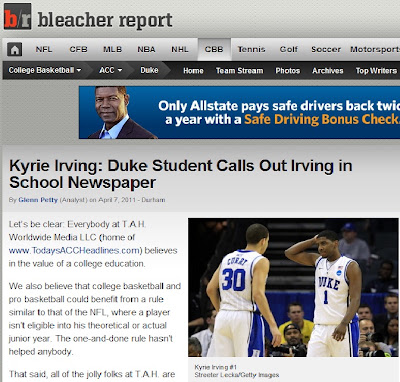The height and width of the screenshot is (382, 400).
Task: Open the NFL section tab
Action: (44, 49)
